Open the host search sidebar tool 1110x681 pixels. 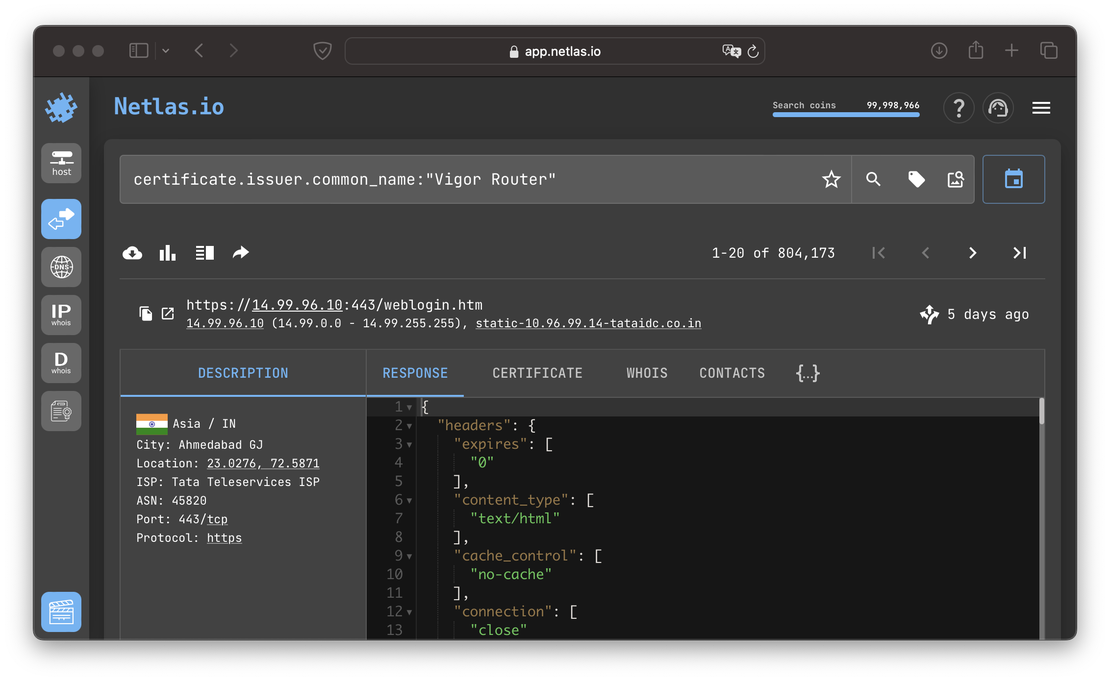click(61, 163)
